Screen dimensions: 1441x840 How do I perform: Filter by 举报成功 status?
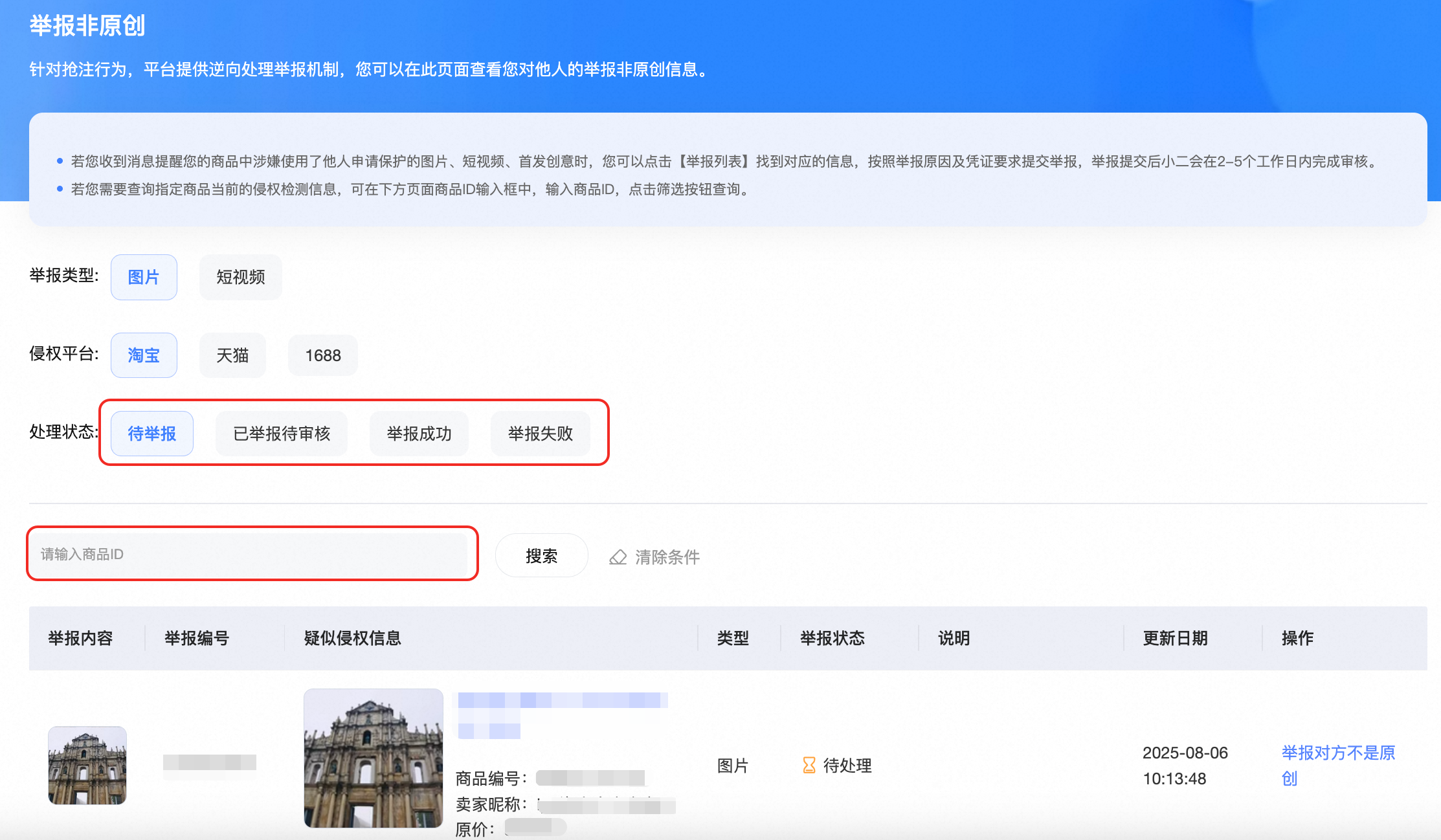click(419, 434)
